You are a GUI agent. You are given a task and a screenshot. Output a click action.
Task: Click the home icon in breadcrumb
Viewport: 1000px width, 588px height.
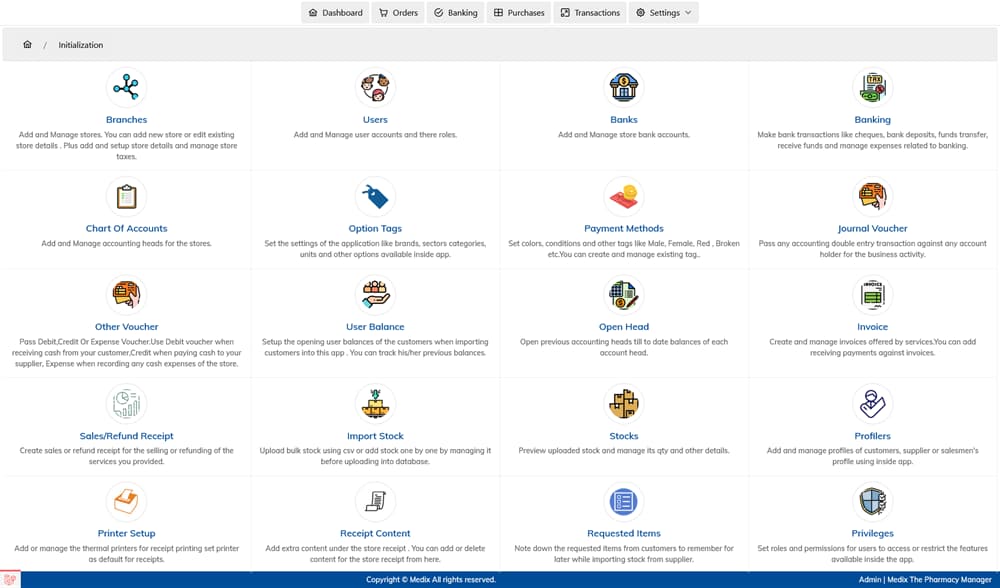click(x=27, y=45)
